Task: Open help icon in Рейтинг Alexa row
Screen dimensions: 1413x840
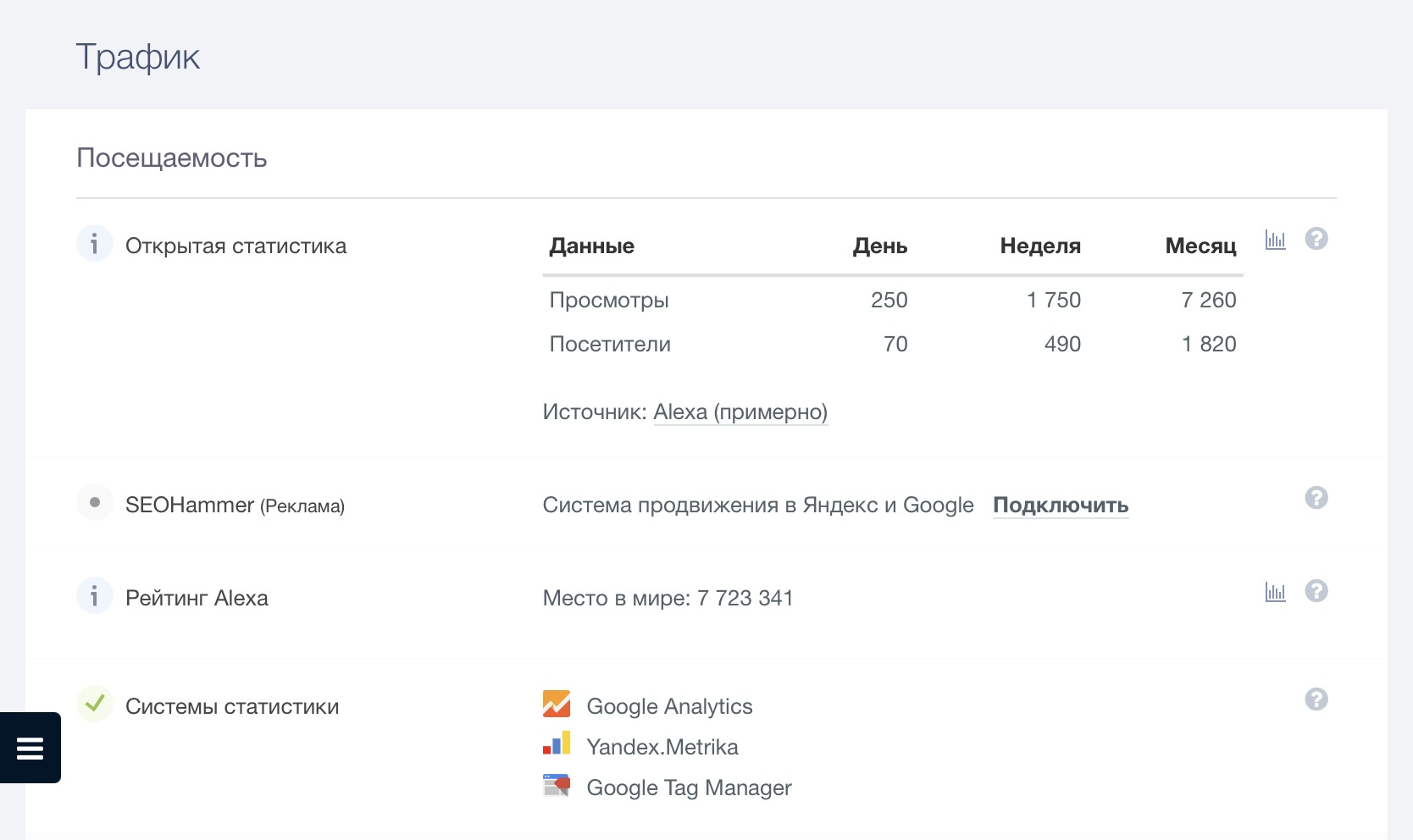Action: [1316, 591]
